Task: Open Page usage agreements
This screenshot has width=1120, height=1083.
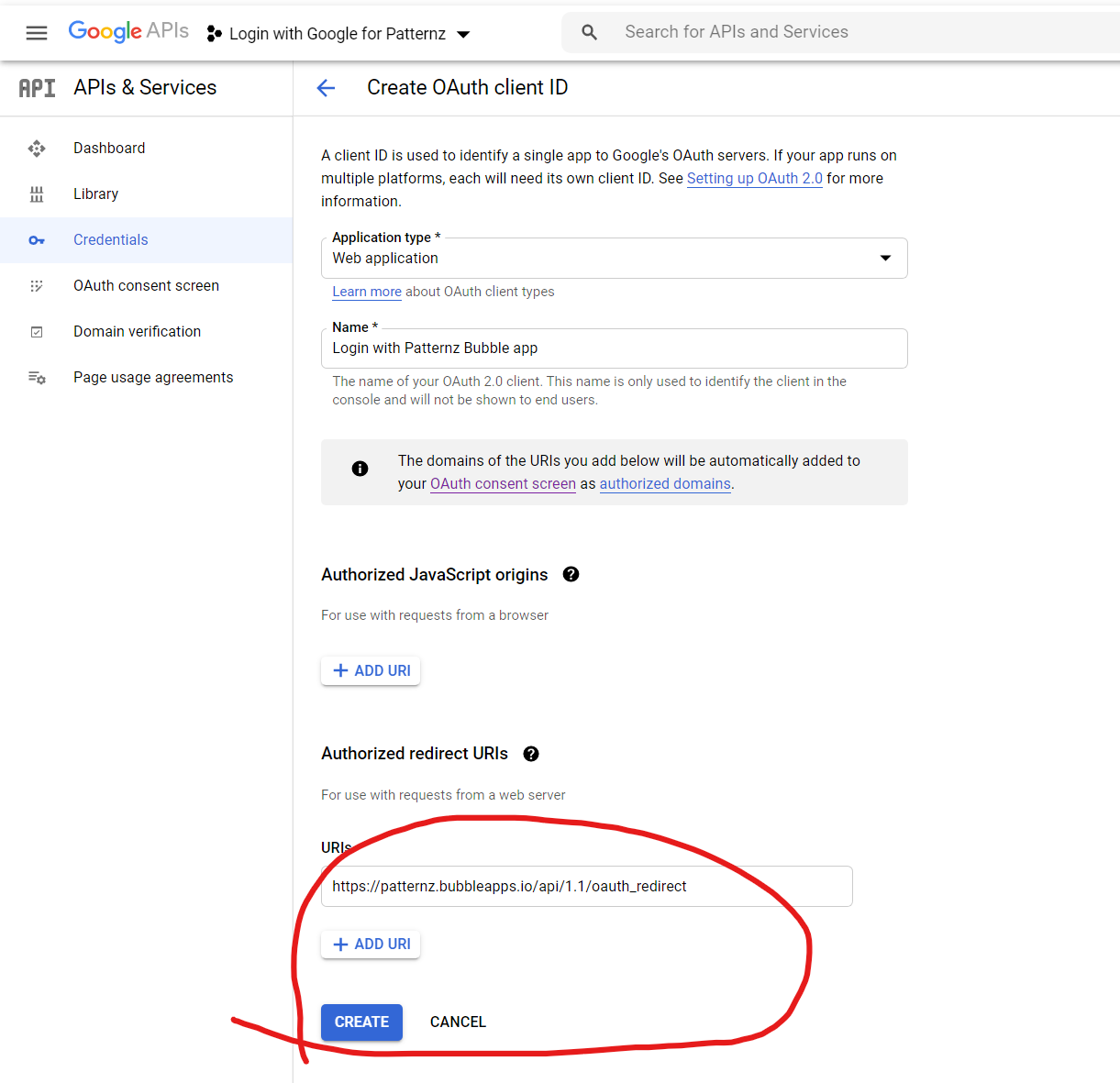Action: pyautogui.click(x=153, y=378)
